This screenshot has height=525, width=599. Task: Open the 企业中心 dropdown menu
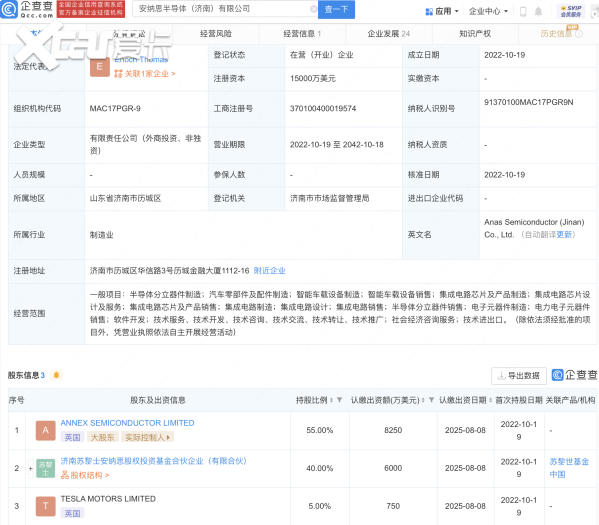click(488, 11)
